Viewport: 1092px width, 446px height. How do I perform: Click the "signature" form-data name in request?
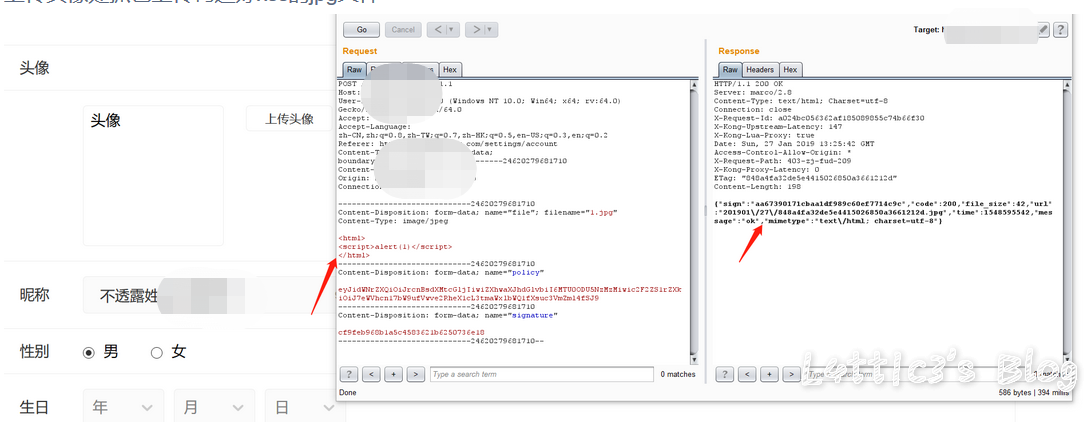point(533,315)
